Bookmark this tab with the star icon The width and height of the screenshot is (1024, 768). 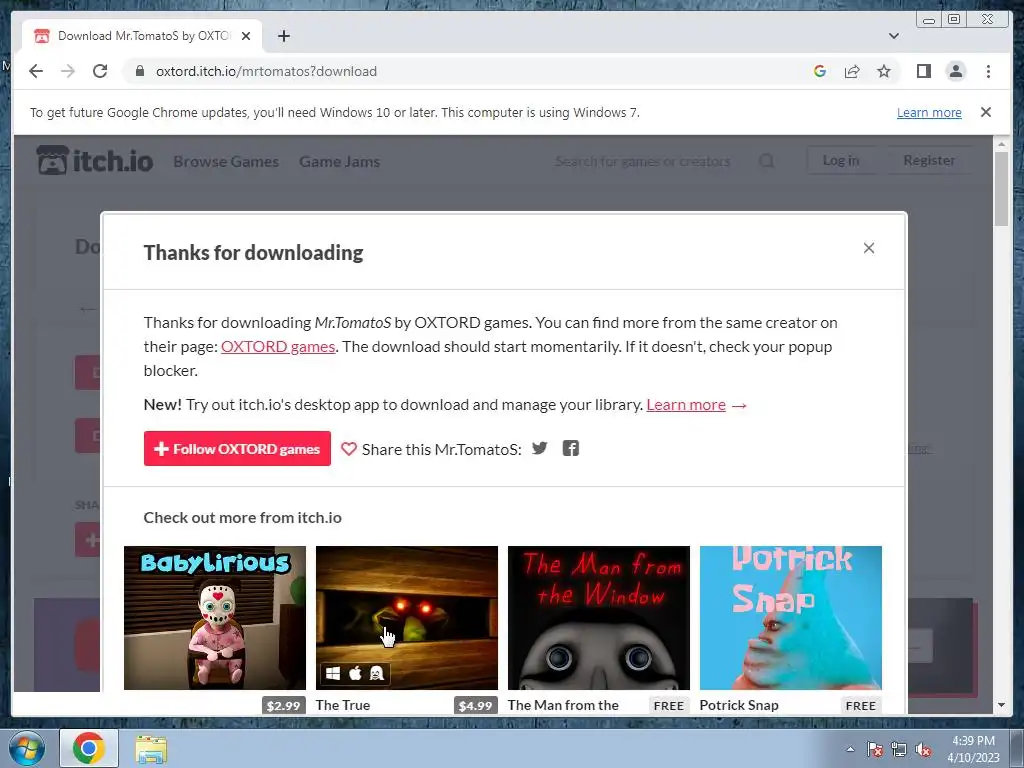coord(884,71)
